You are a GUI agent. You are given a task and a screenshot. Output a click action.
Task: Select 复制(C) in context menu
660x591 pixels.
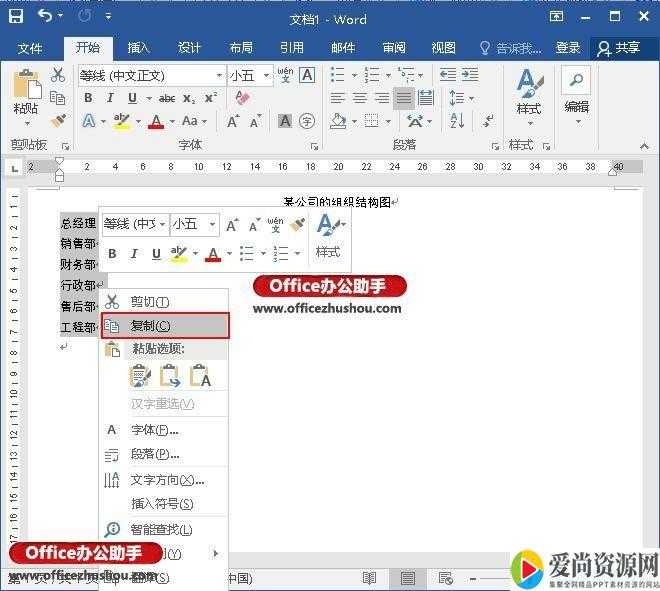point(165,325)
